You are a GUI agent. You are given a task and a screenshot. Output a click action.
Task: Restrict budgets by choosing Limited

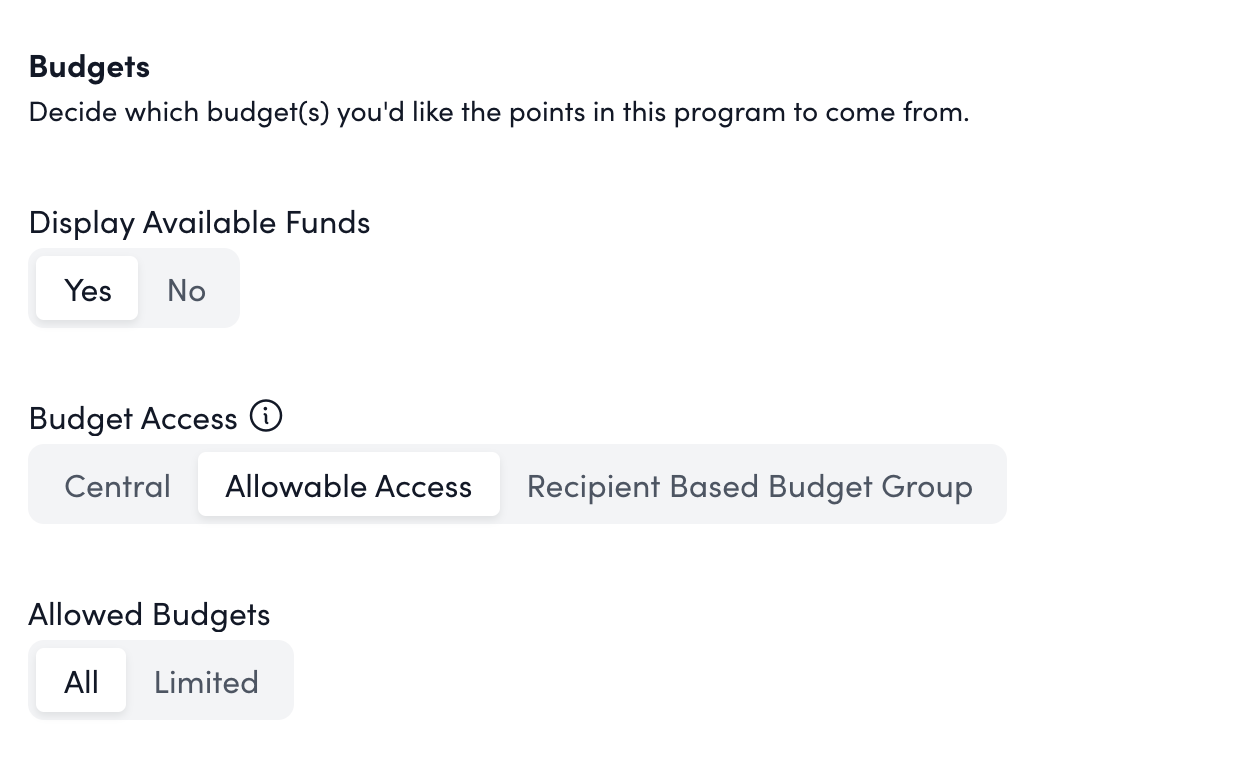206,681
